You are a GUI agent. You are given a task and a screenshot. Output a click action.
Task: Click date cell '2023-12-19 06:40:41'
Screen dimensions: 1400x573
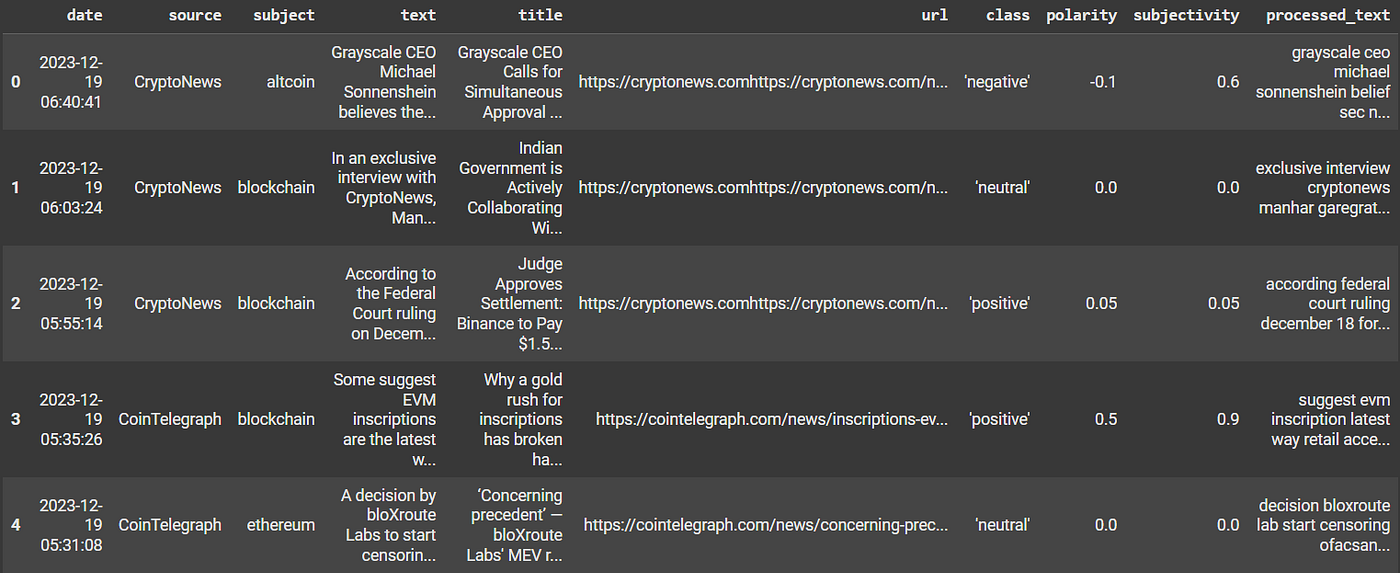(70, 81)
